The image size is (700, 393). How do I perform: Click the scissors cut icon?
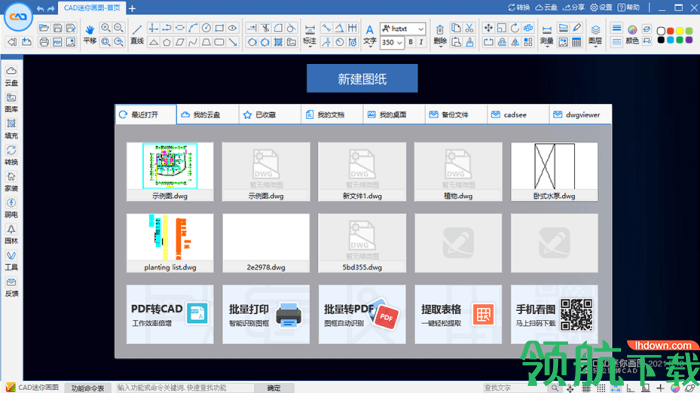tap(469, 28)
